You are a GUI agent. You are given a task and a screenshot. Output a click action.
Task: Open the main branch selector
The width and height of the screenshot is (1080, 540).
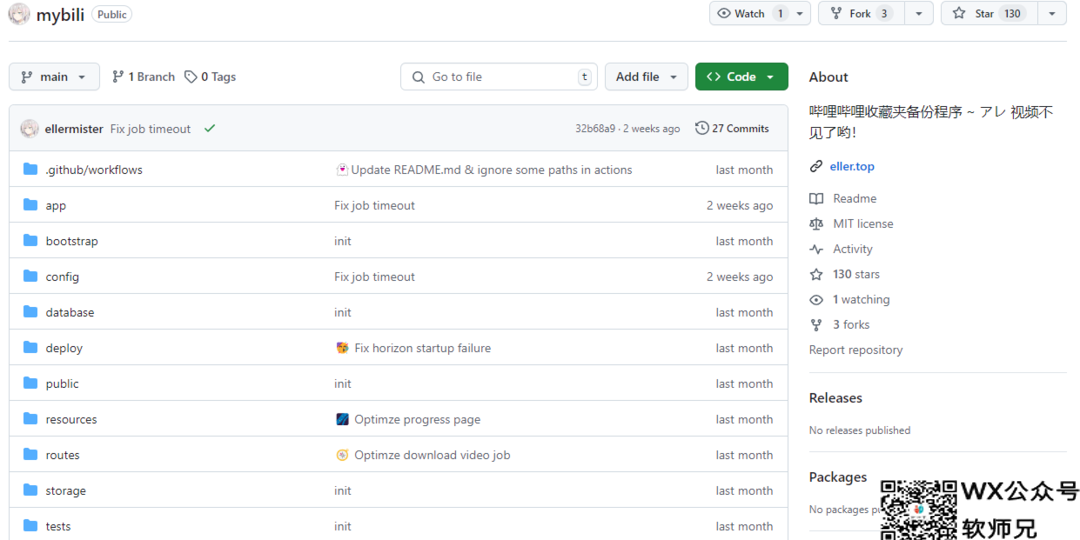54,76
